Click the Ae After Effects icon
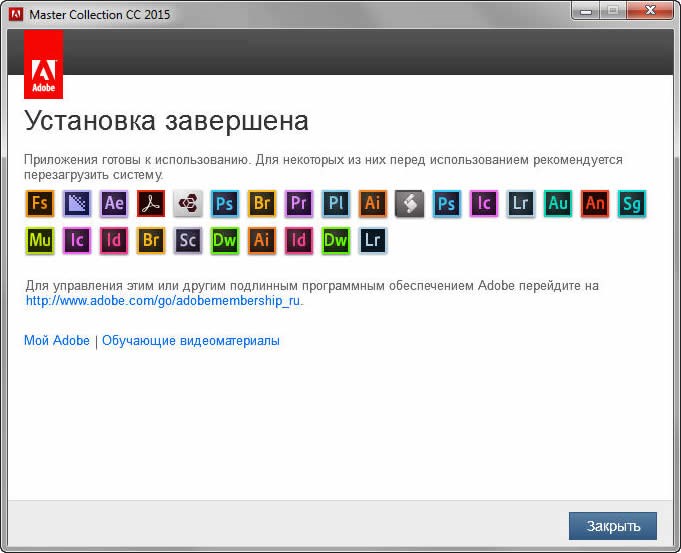 point(114,203)
